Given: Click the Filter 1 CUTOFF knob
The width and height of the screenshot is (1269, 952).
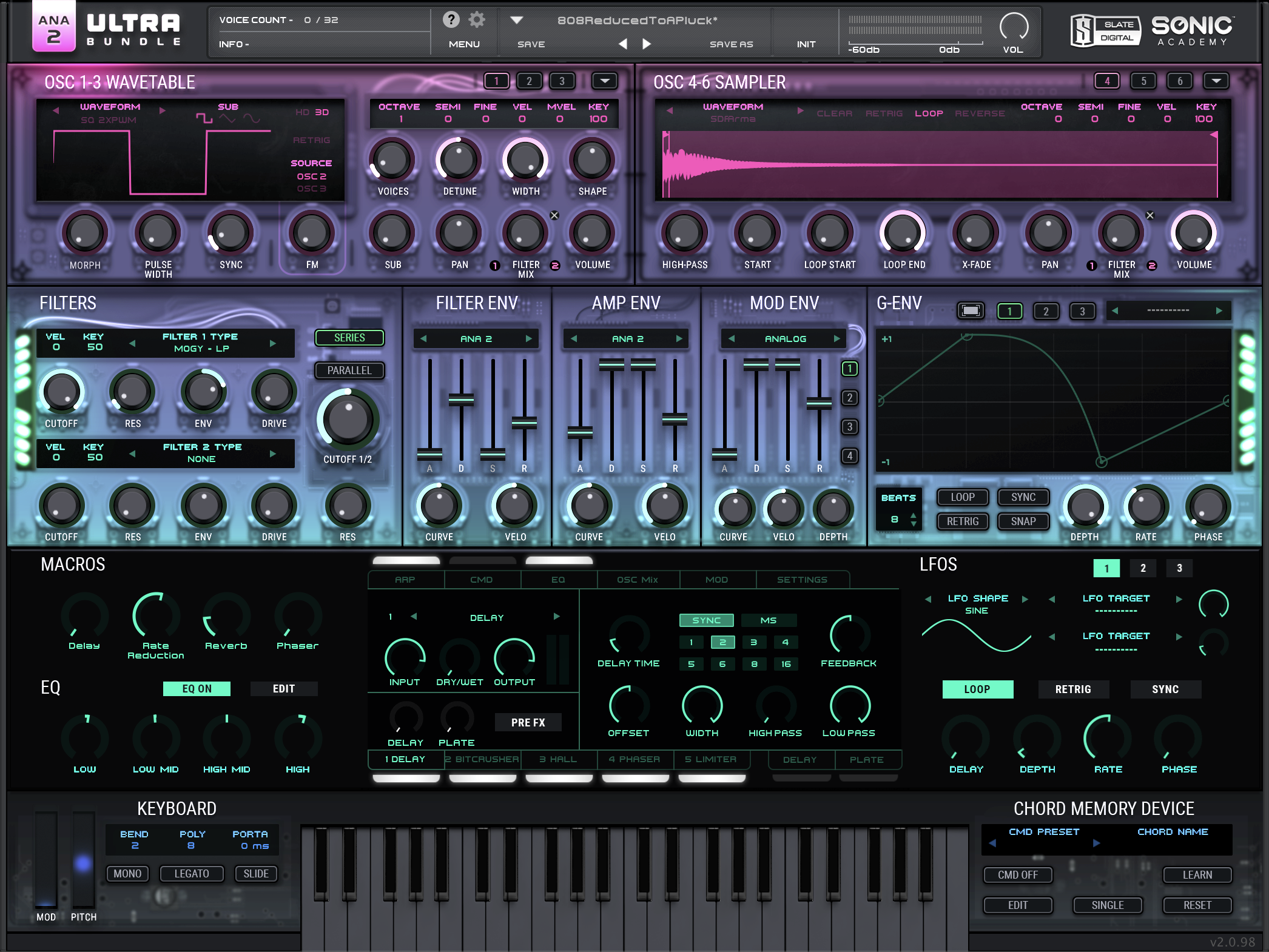Looking at the screenshot, I should [61, 392].
